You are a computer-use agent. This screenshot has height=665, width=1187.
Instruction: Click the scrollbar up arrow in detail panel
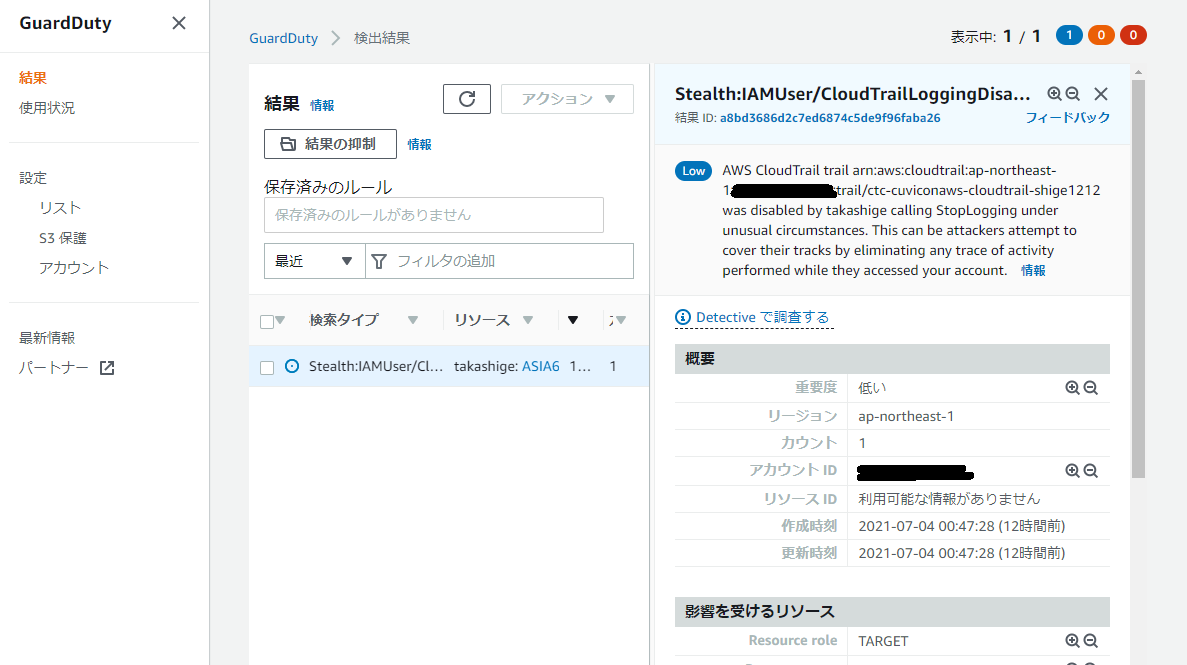1138,73
